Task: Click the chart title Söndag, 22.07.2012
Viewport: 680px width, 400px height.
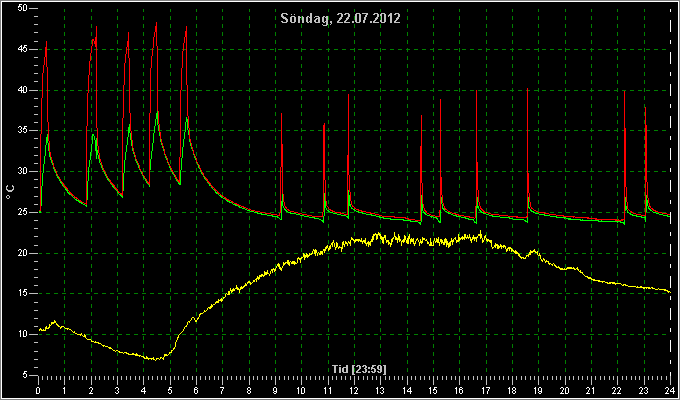Action: (x=340, y=18)
